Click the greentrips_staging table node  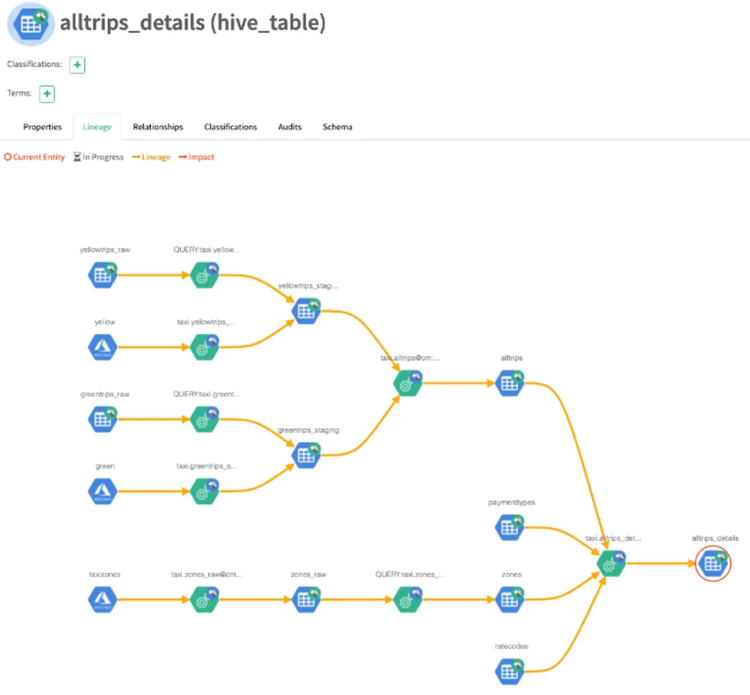(306, 455)
